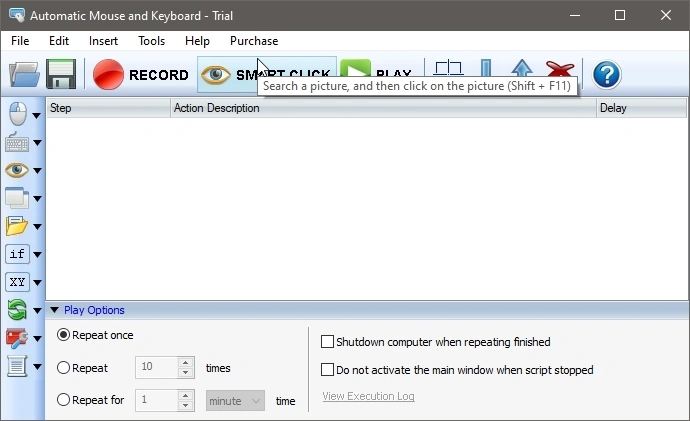Click the eye picture-search icon in sidebar
690x421 pixels.
[x=17, y=170]
